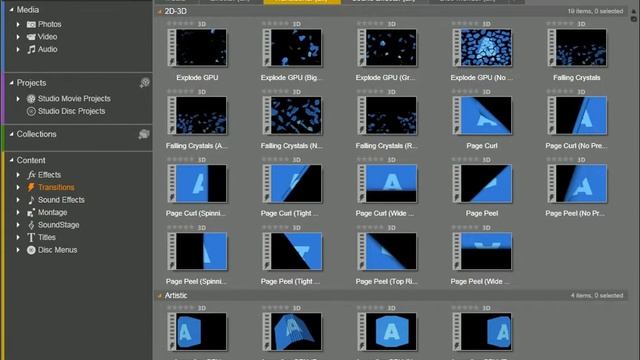This screenshot has height=360, width=640.
Task: Select the Studio Disc Projects item
Action: [71, 111]
